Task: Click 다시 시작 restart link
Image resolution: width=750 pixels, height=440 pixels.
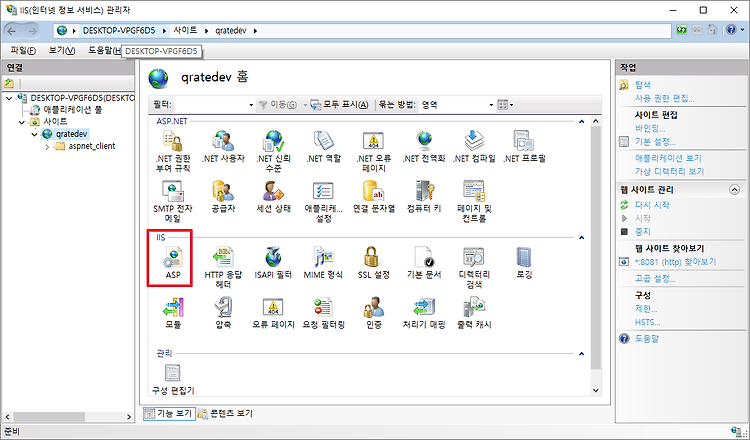Action: pyautogui.click(x=652, y=205)
